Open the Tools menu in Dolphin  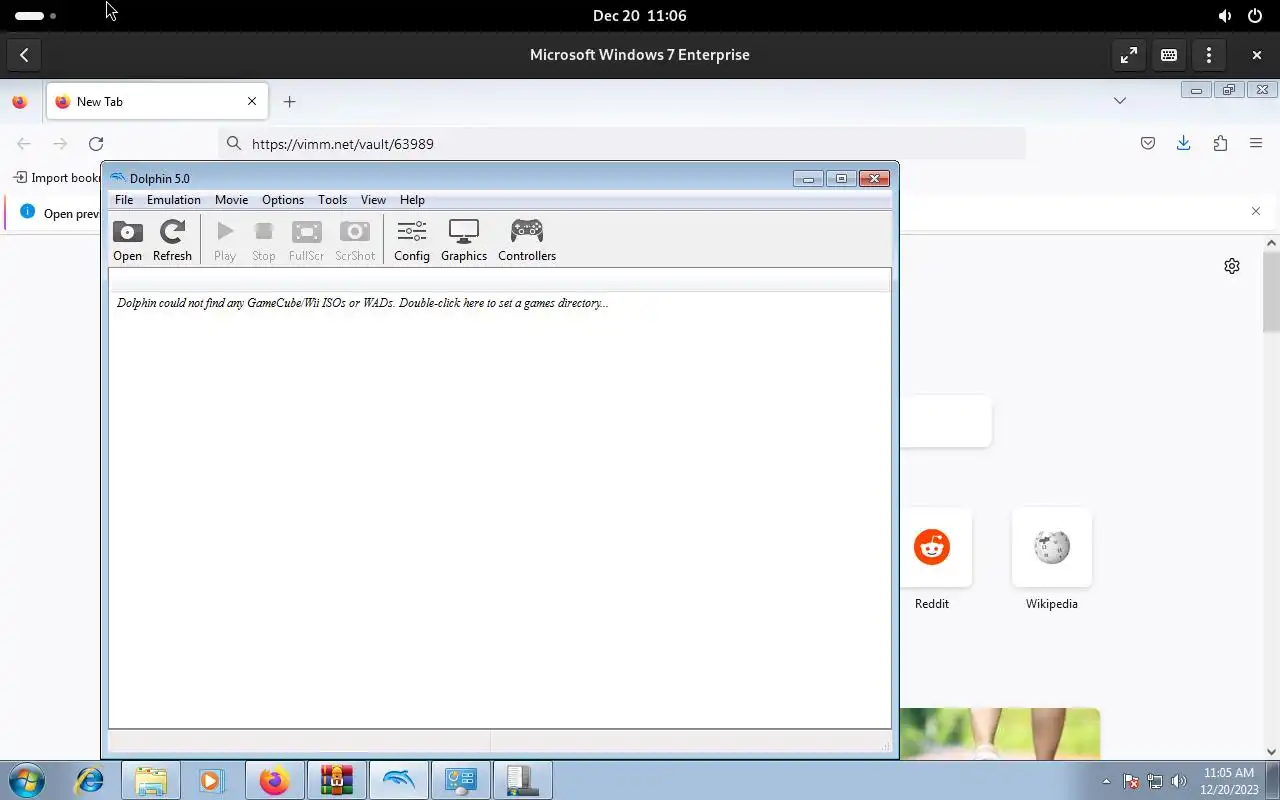tap(332, 200)
